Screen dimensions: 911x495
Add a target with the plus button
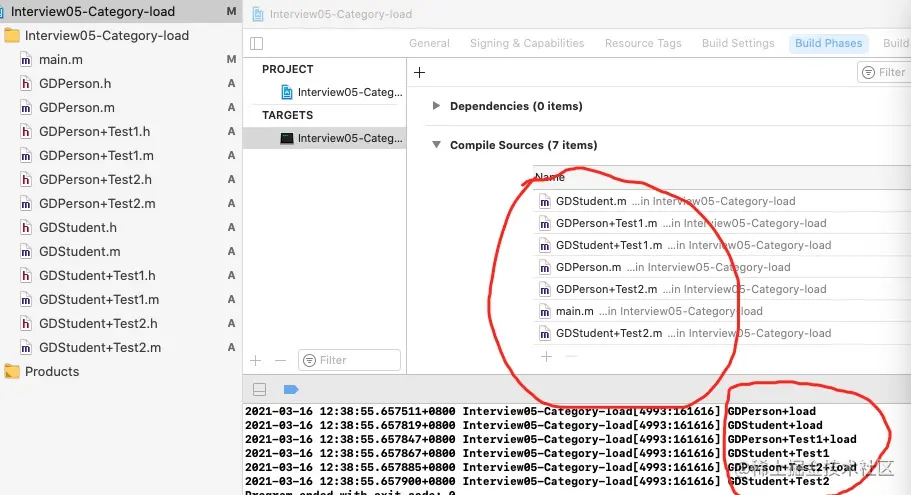(256, 361)
